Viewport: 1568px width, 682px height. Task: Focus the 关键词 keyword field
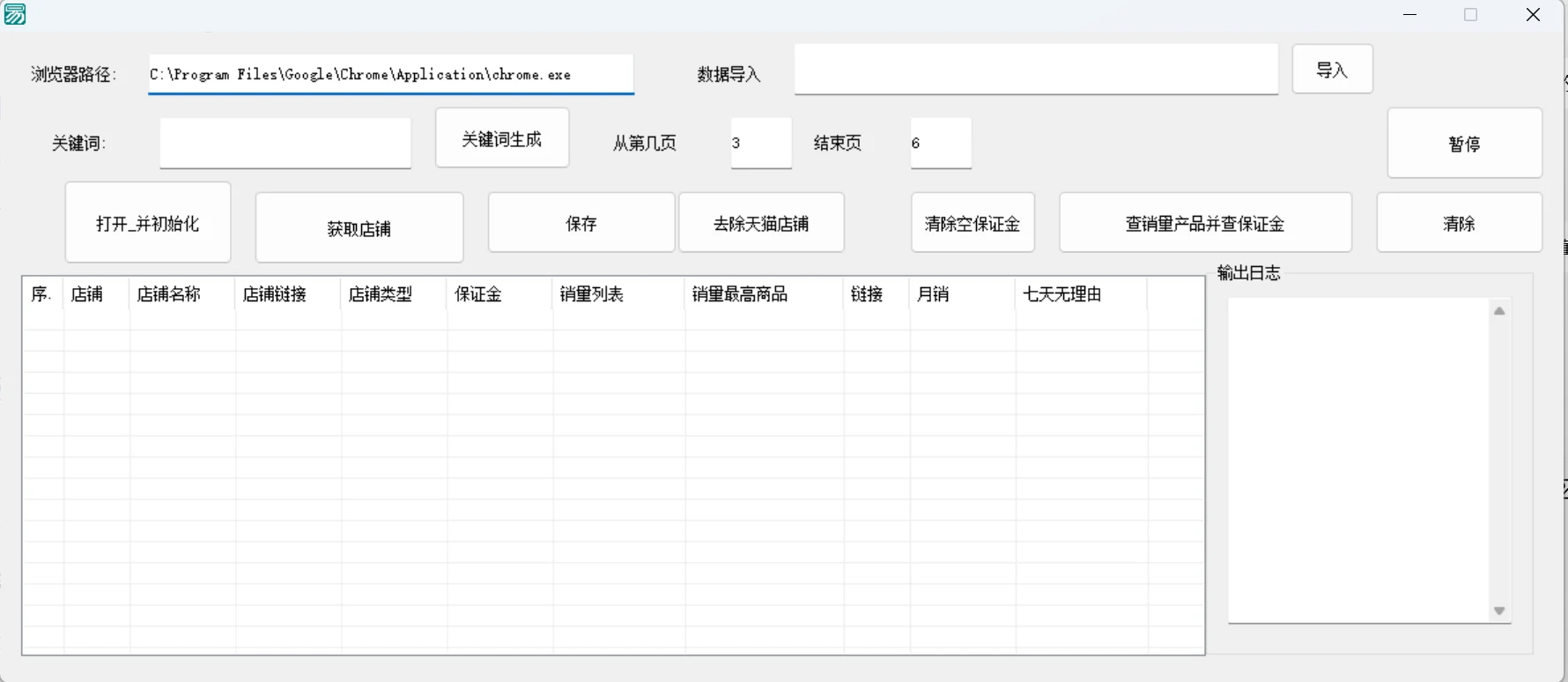coord(285,143)
